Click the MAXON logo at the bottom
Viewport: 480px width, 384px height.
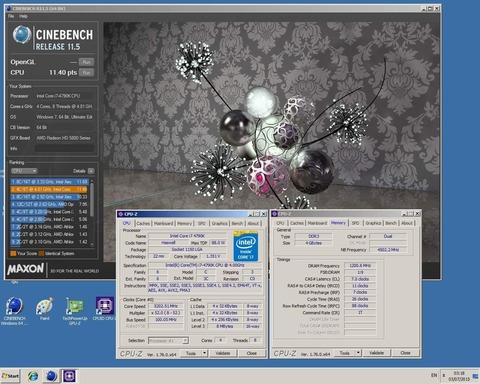[x=26, y=269]
